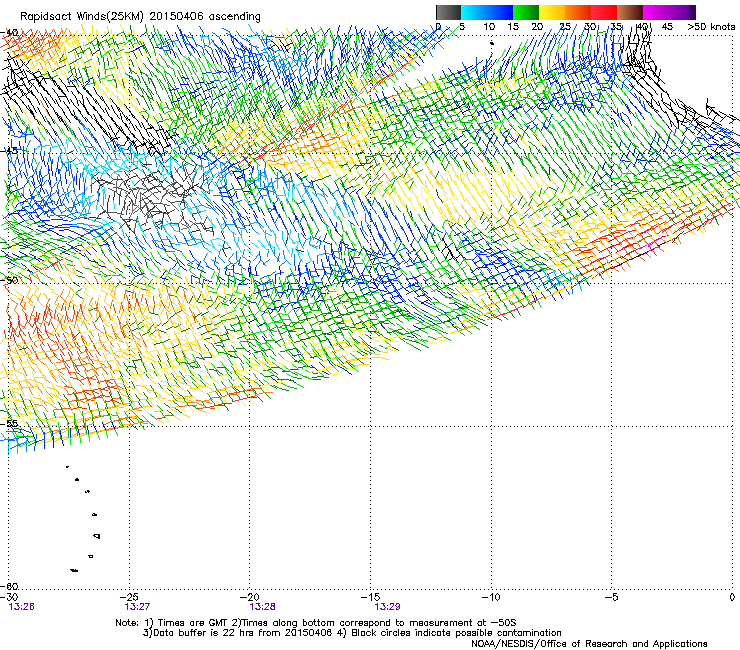
Task: Click the longitude label '-25'
Action: click(129, 597)
